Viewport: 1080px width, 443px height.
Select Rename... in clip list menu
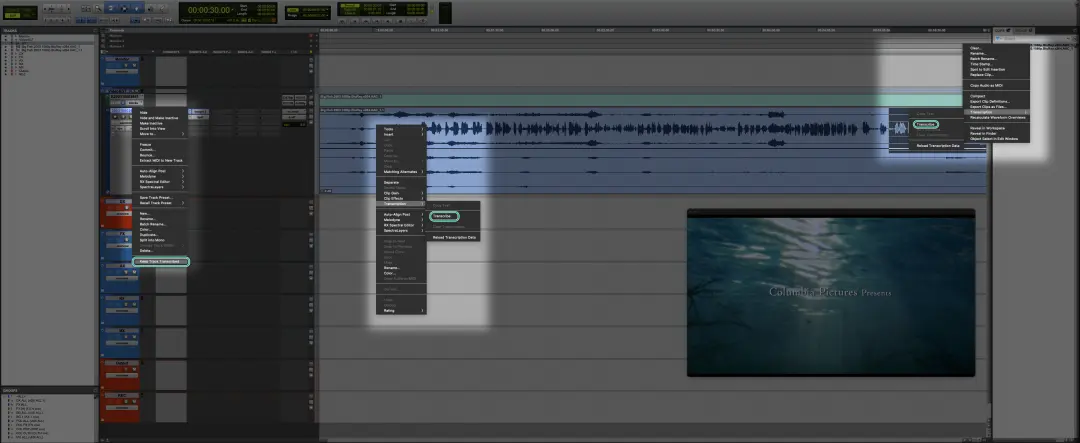[x=996, y=54]
